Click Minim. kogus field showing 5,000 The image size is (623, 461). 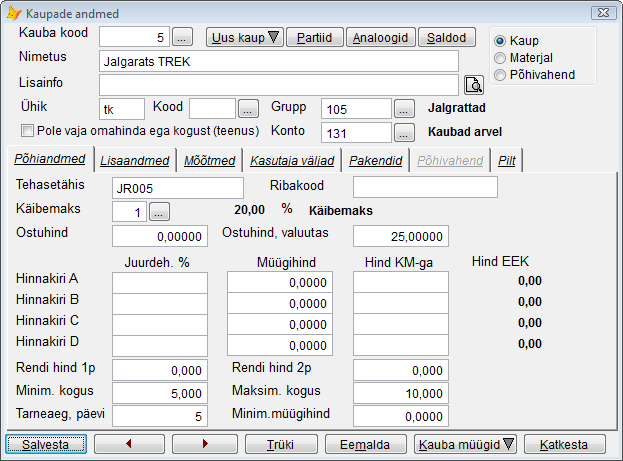(160, 393)
